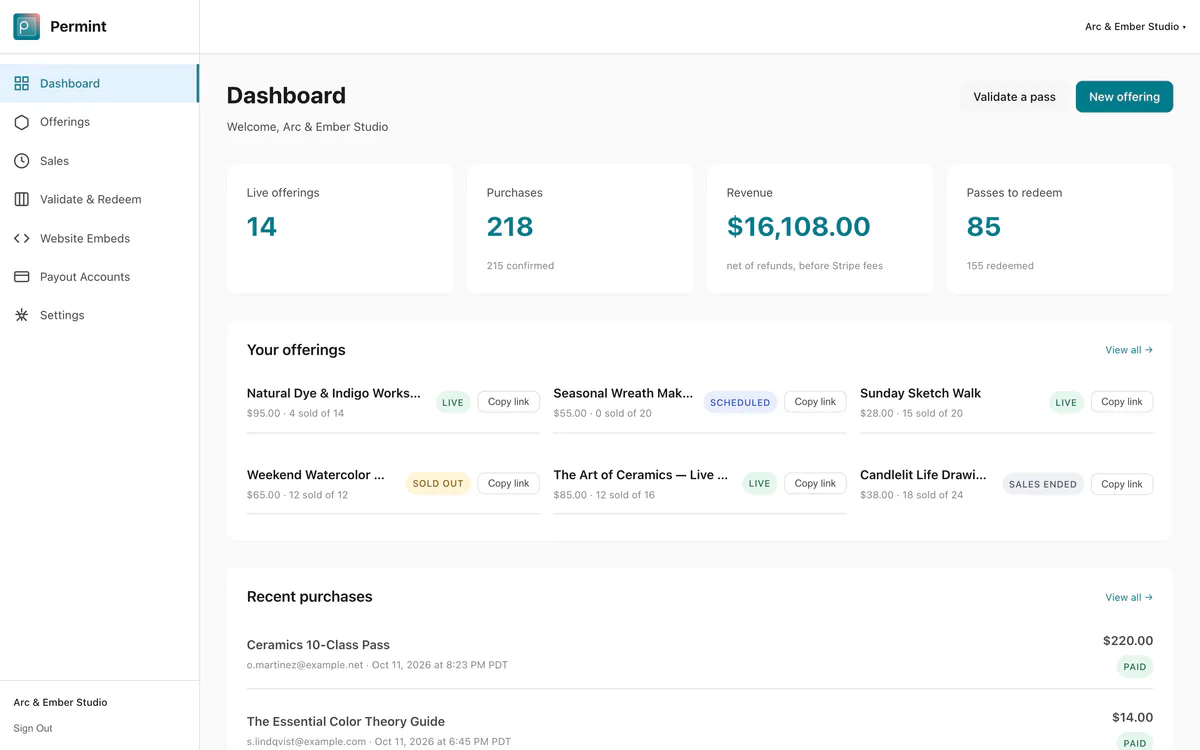Click the $14.00 purchase amount
The height and width of the screenshot is (750, 1200).
coord(1132,717)
